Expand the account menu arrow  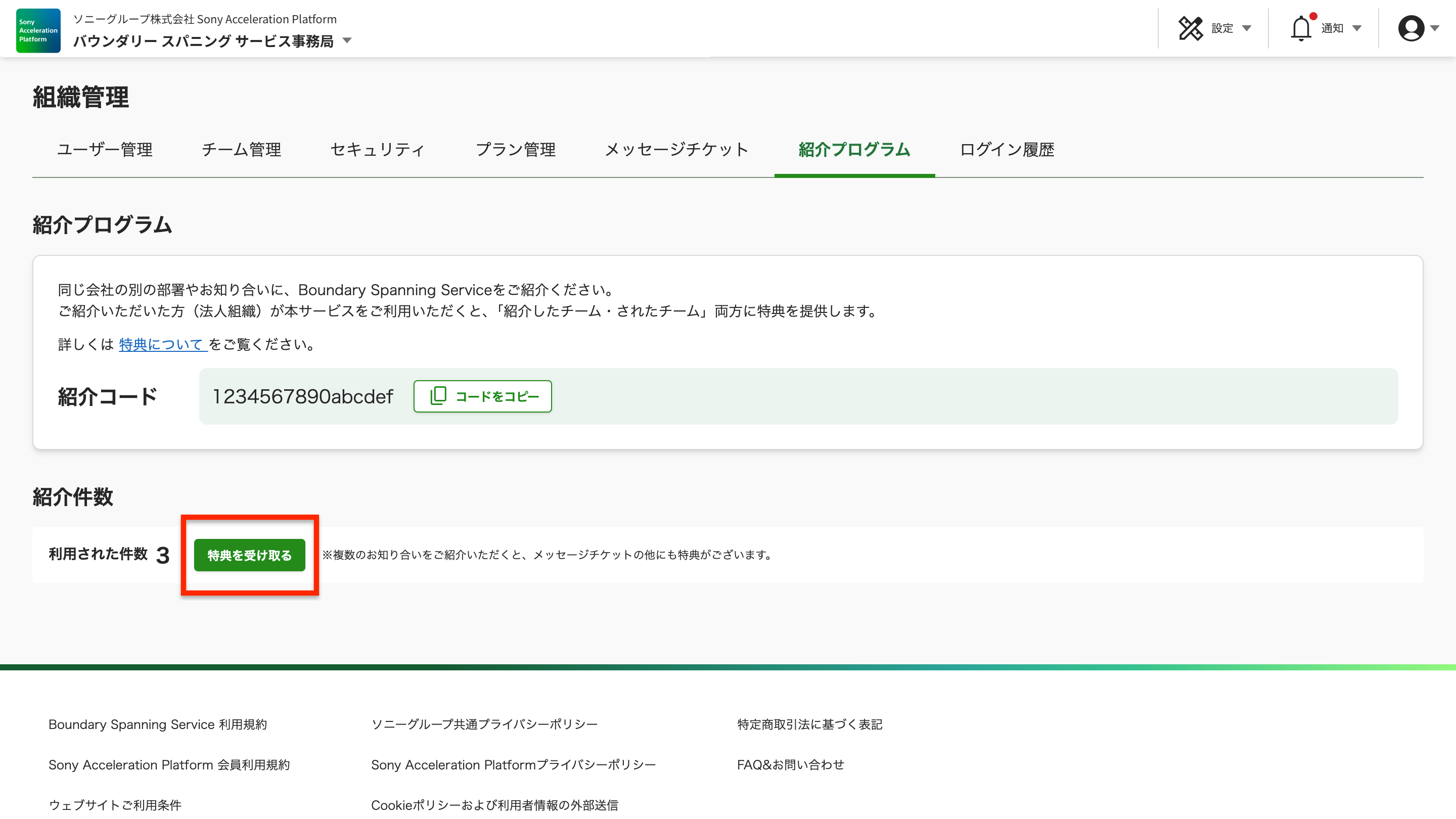[1435, 28]
